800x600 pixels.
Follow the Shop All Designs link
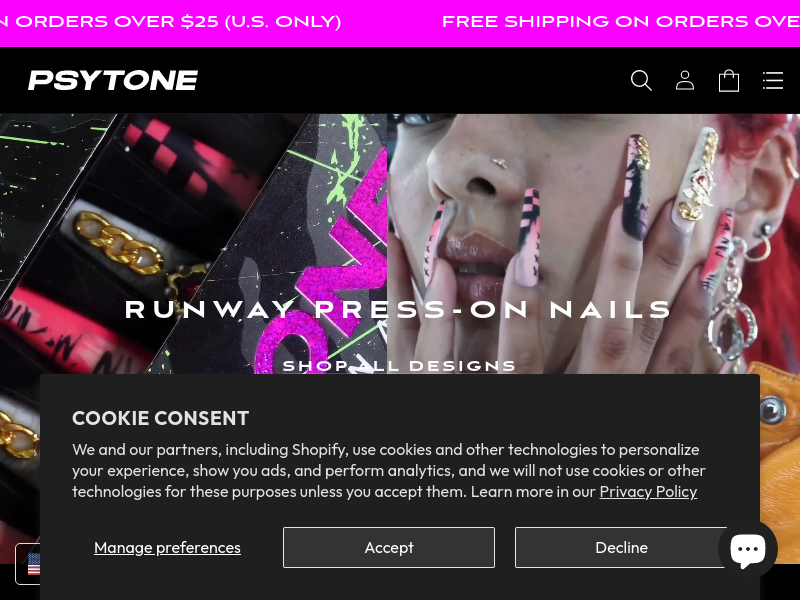tap(399, 366)
